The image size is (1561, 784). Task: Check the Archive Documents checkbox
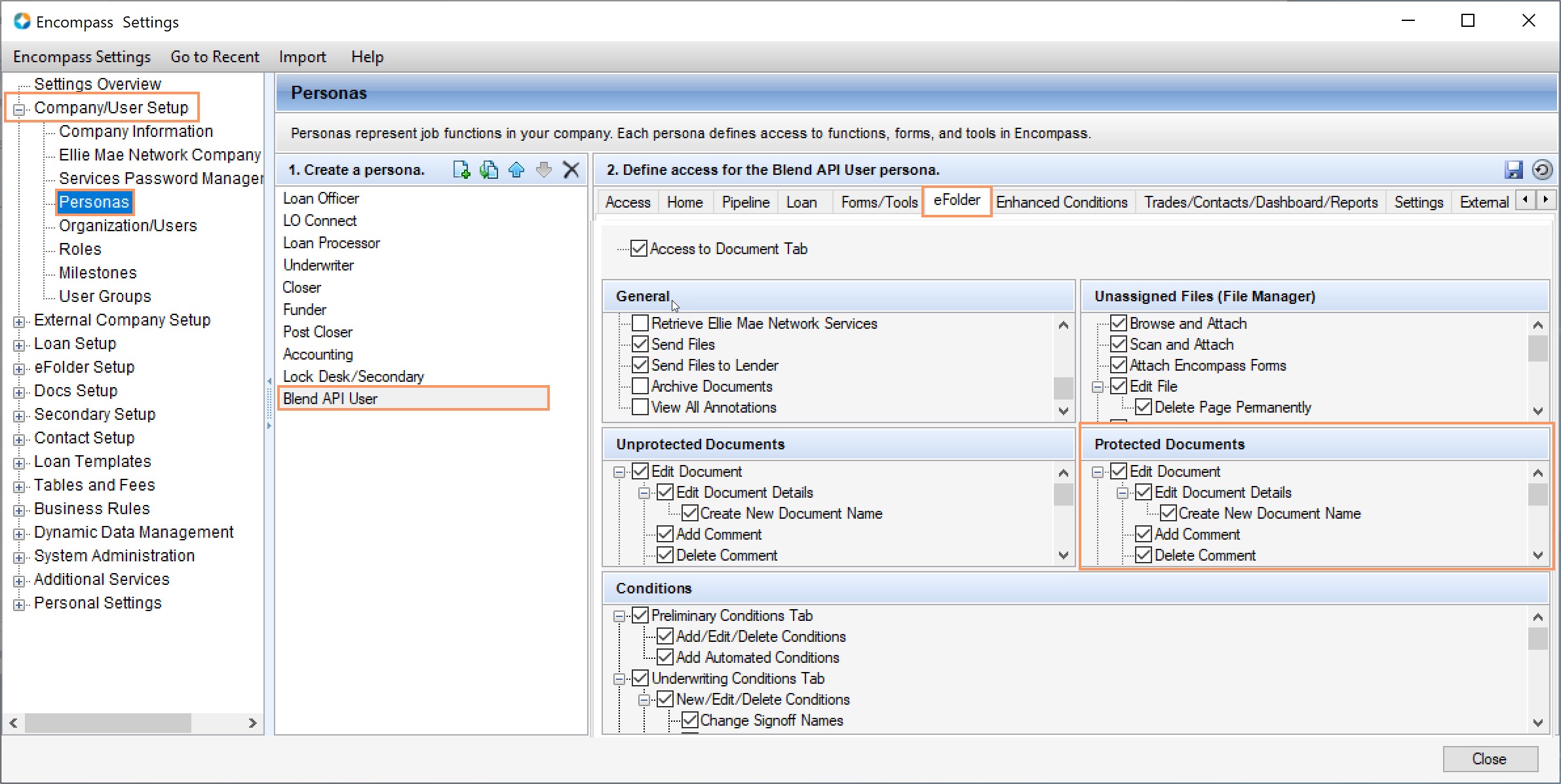[640, 386]
